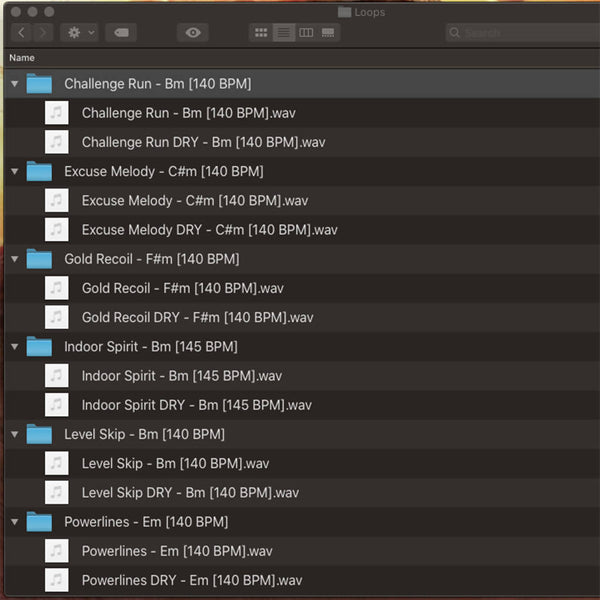Image resolution: width=600 pixels, height=600 pixels.
Task: Open the Action gear menu
Action: (x=78, y=32)
